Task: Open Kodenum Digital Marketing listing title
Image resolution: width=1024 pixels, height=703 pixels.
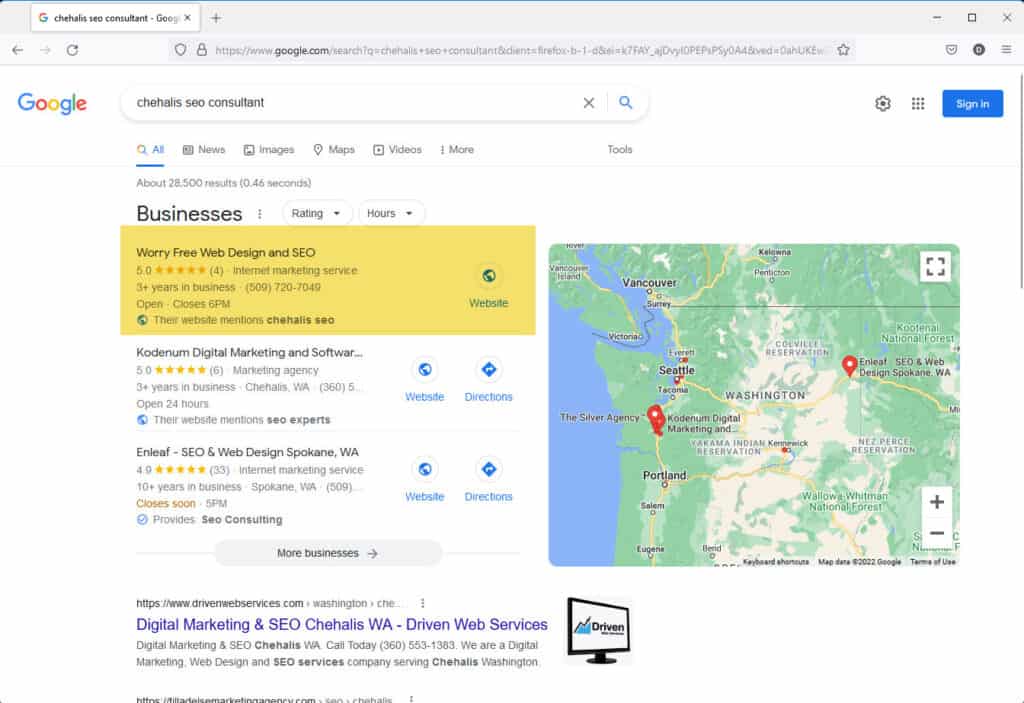Action: tap(249, 352)
